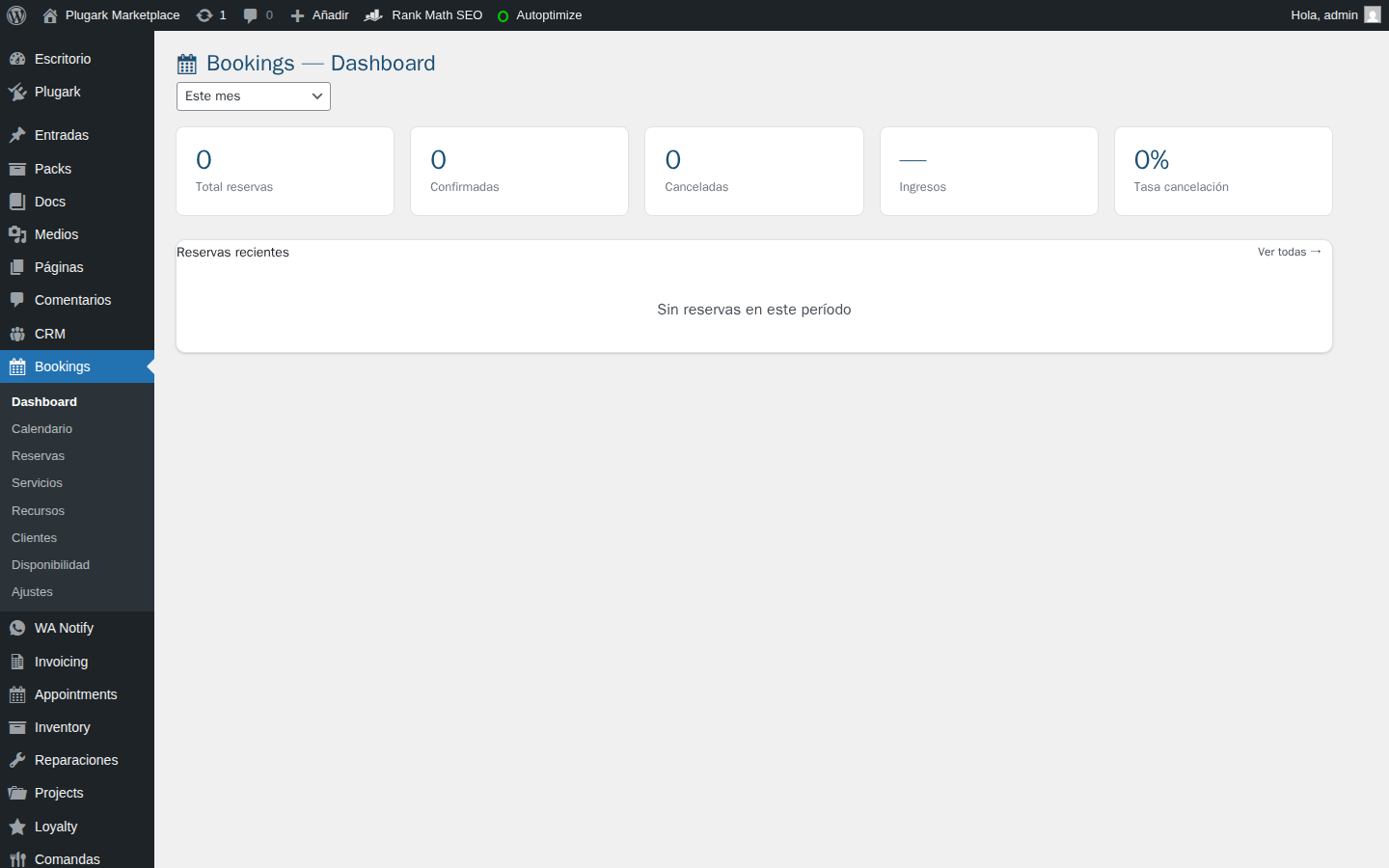The height and width of the screenshot is (868, 1389).
Task: Select the Reparaciones wrench icon
Action: tap(16, 759)
